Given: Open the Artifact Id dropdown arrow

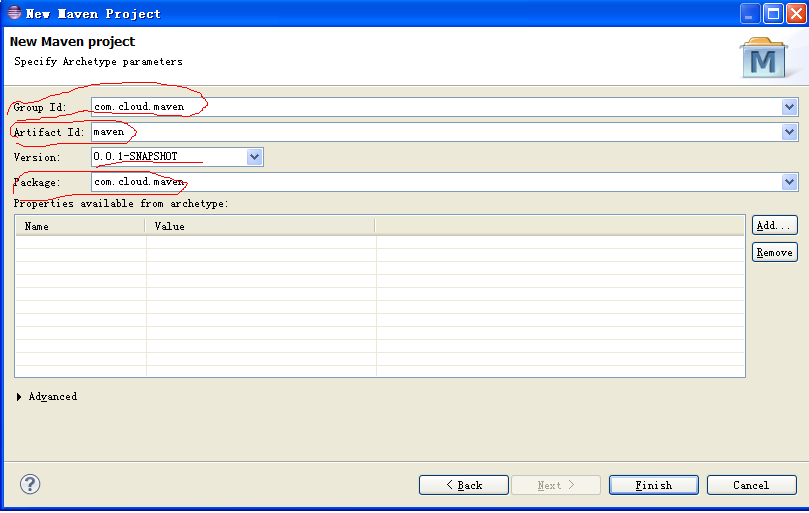Looking at the screenshot, I should pos(789,132).
